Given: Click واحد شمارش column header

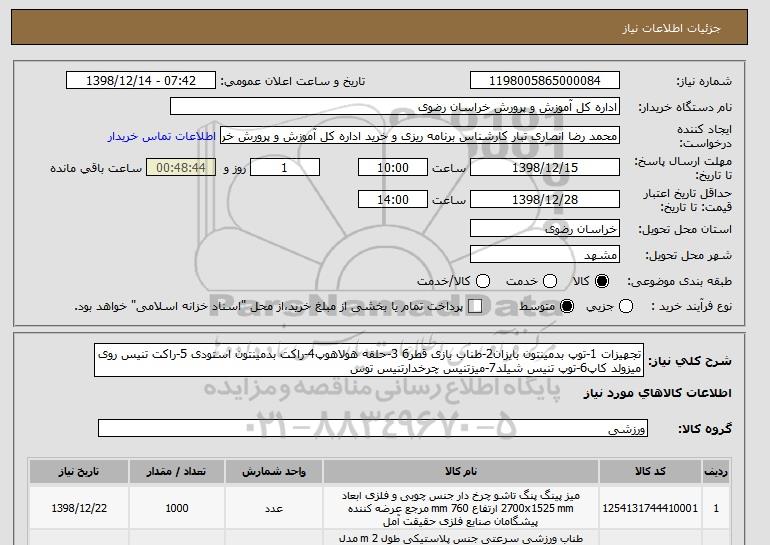Looking at the screenshot, I should (274, 471).
